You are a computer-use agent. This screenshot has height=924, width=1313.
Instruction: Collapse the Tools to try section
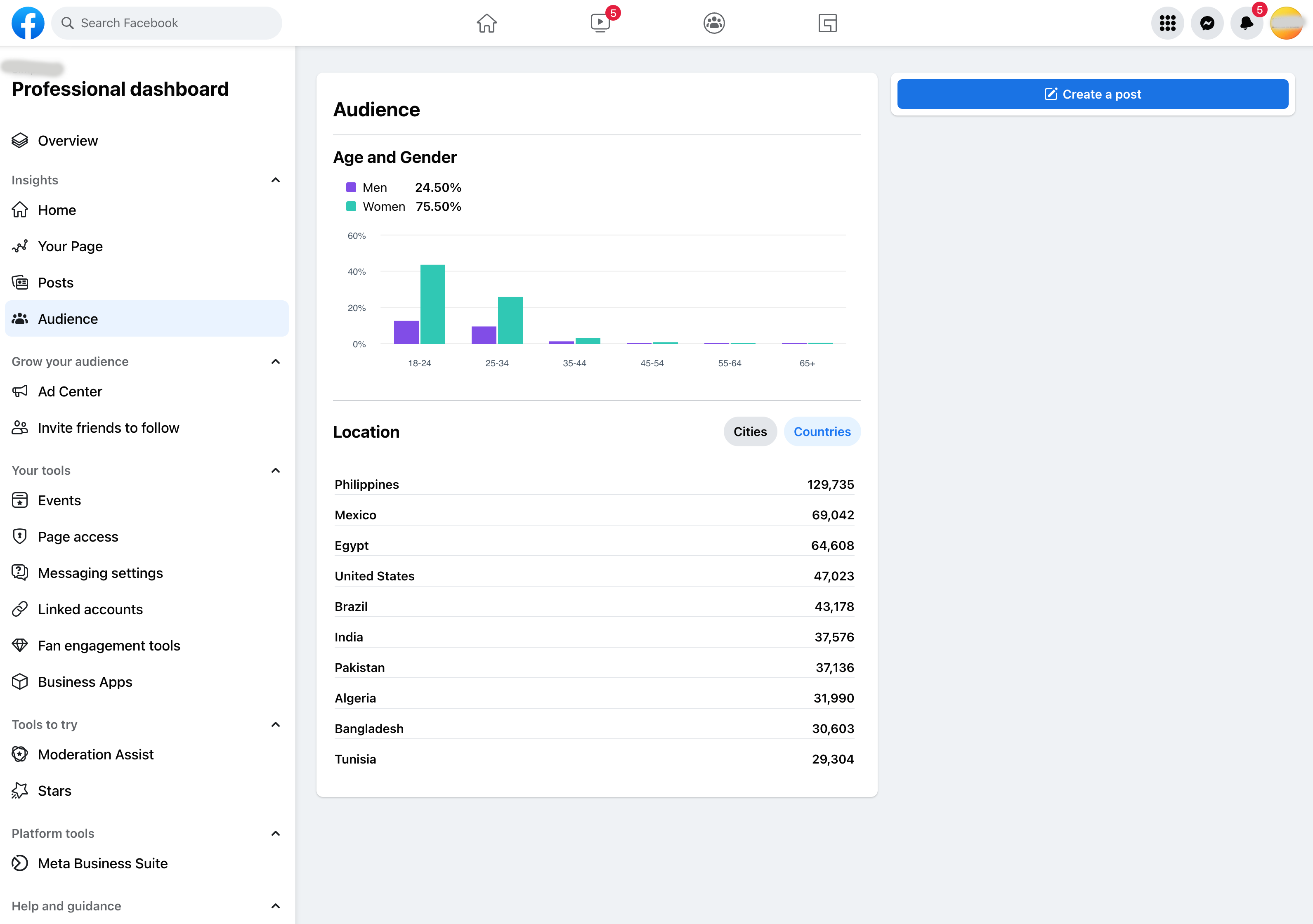coord(275,724)
